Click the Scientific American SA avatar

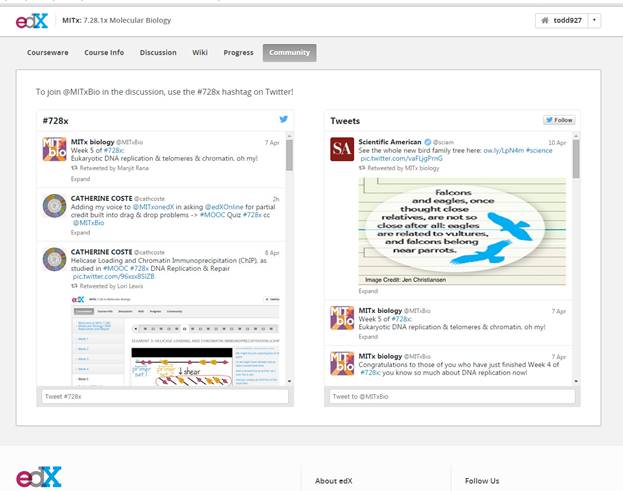tap(342, 149)
